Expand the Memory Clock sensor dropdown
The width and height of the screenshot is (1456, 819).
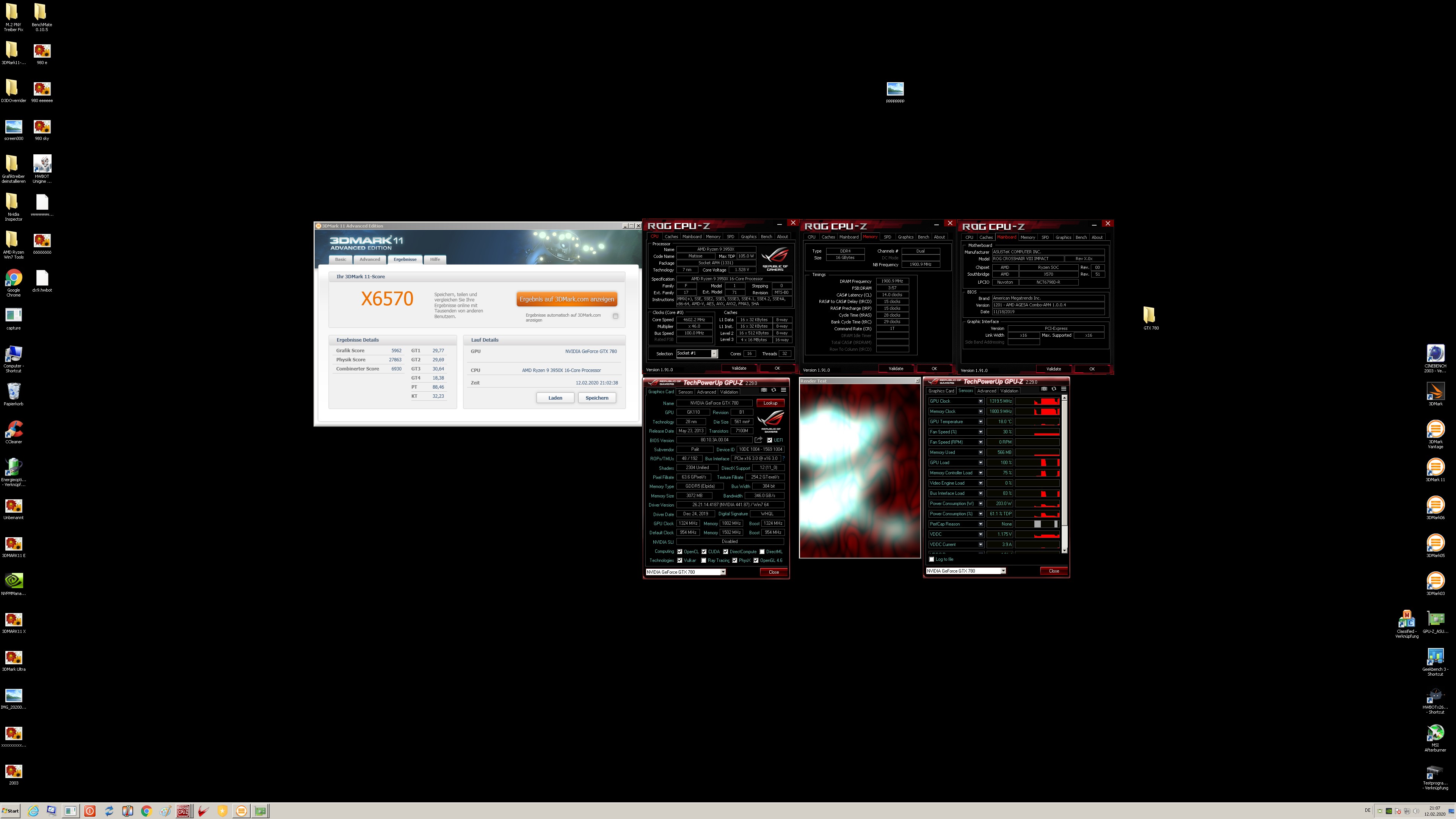981,411
